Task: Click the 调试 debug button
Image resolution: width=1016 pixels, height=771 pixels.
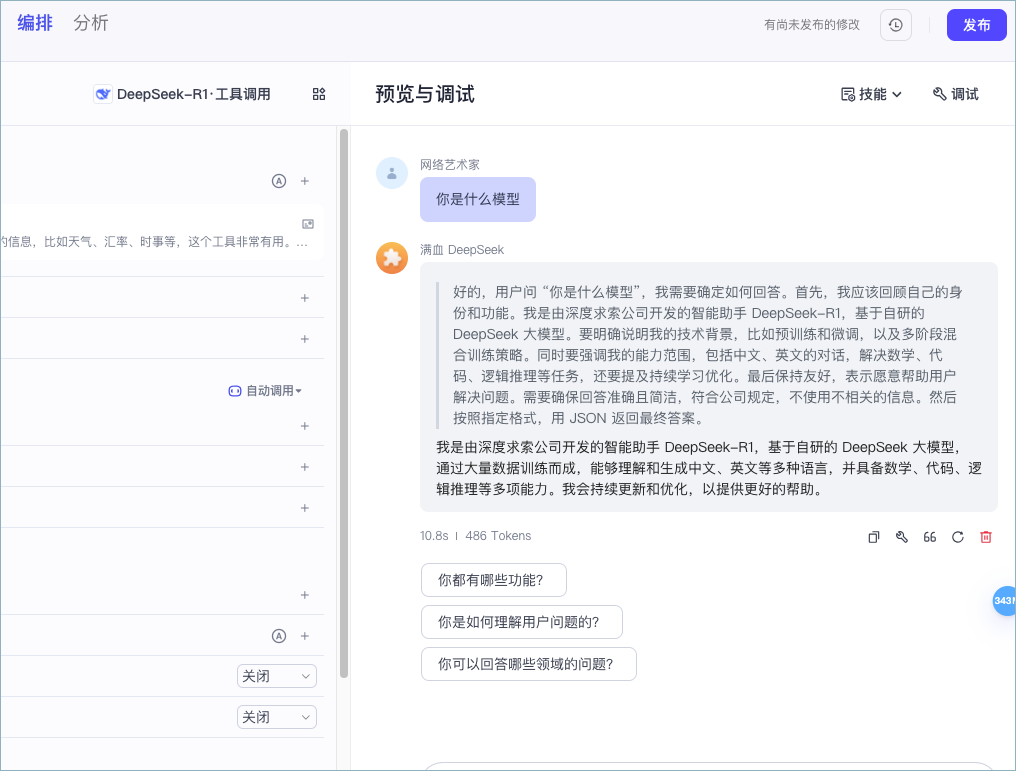Action: (955, 94)
